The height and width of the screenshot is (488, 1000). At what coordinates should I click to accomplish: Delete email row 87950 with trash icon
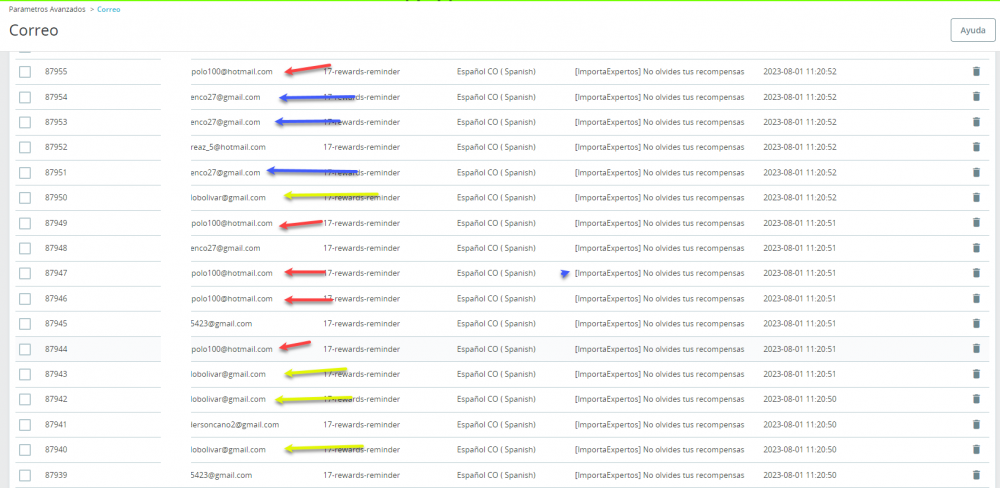pos(975,197)
